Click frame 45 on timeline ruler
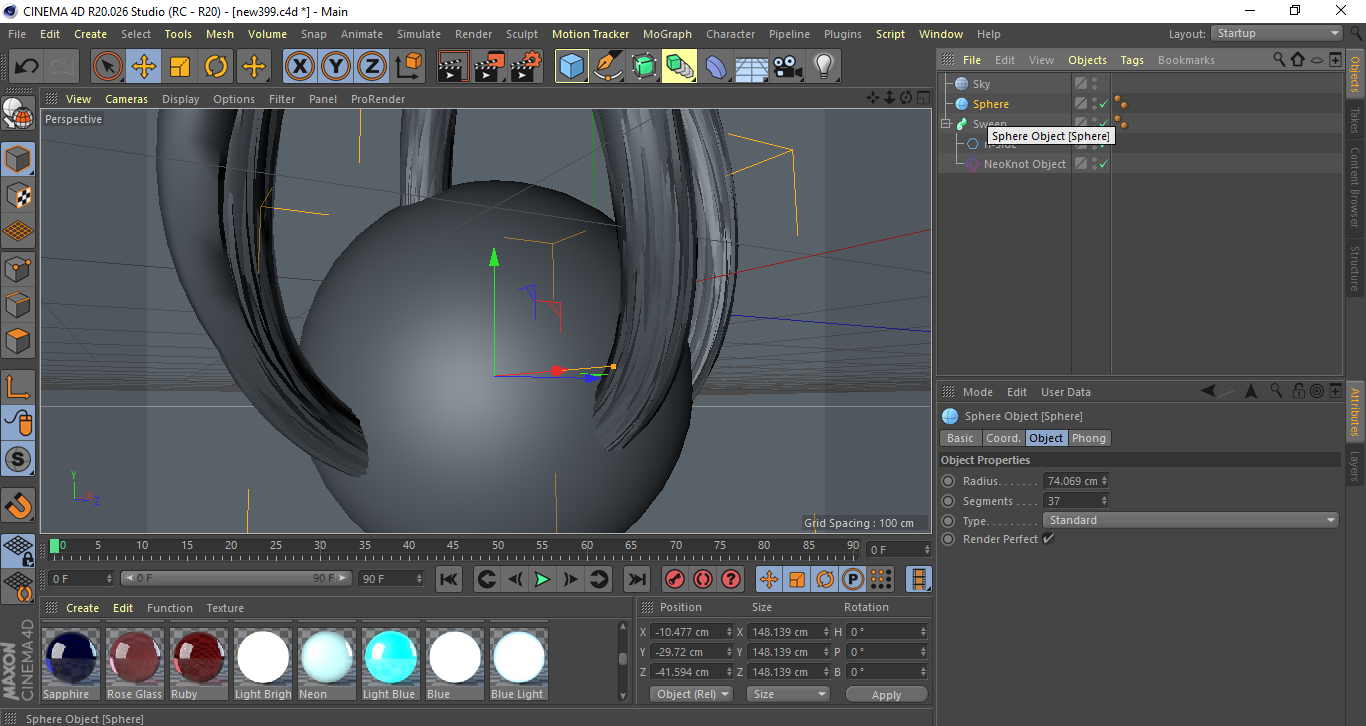This screenshot has height=726, width=1366. coord(453,546)
